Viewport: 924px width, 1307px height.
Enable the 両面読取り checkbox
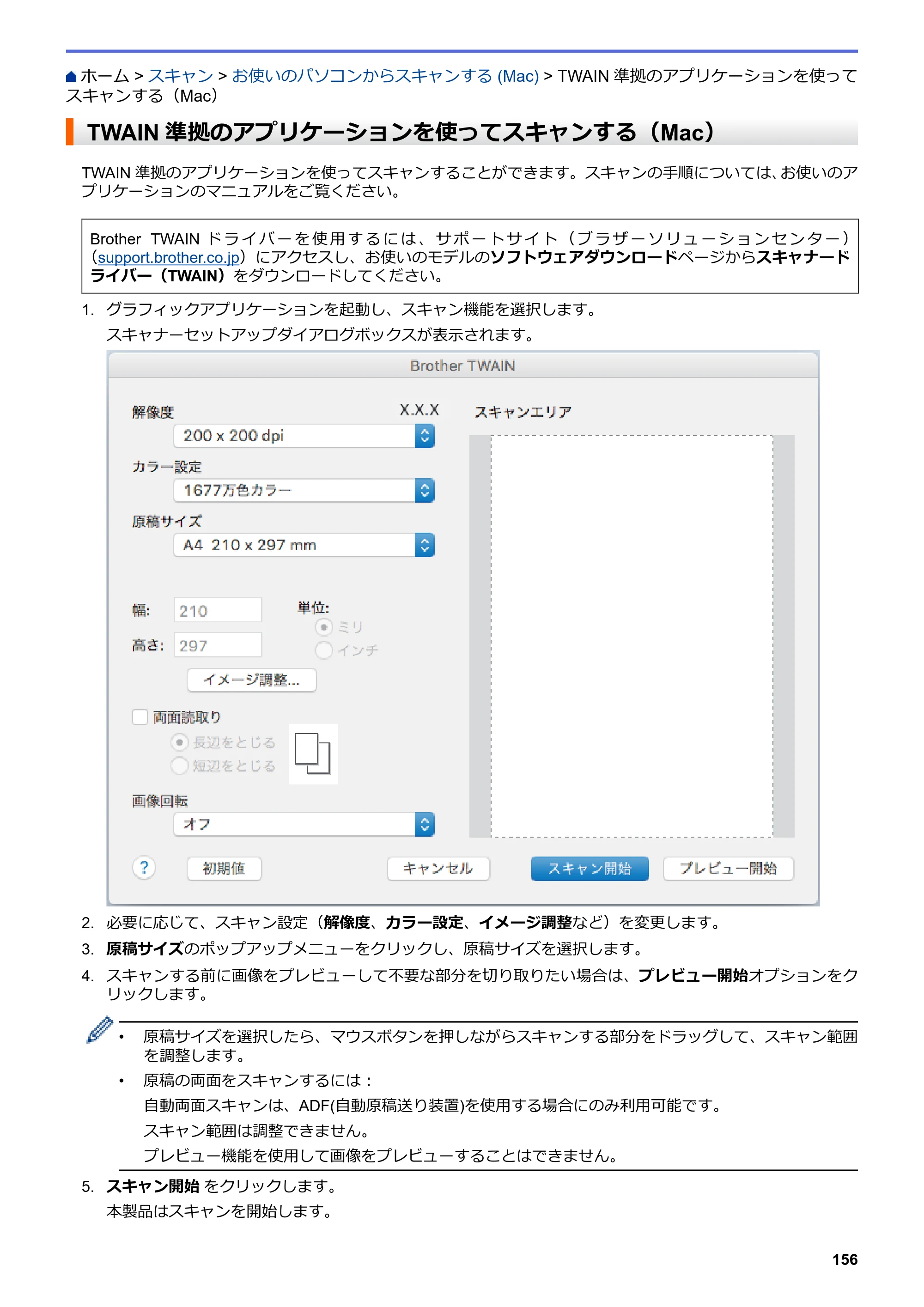[x=140, y=717]
